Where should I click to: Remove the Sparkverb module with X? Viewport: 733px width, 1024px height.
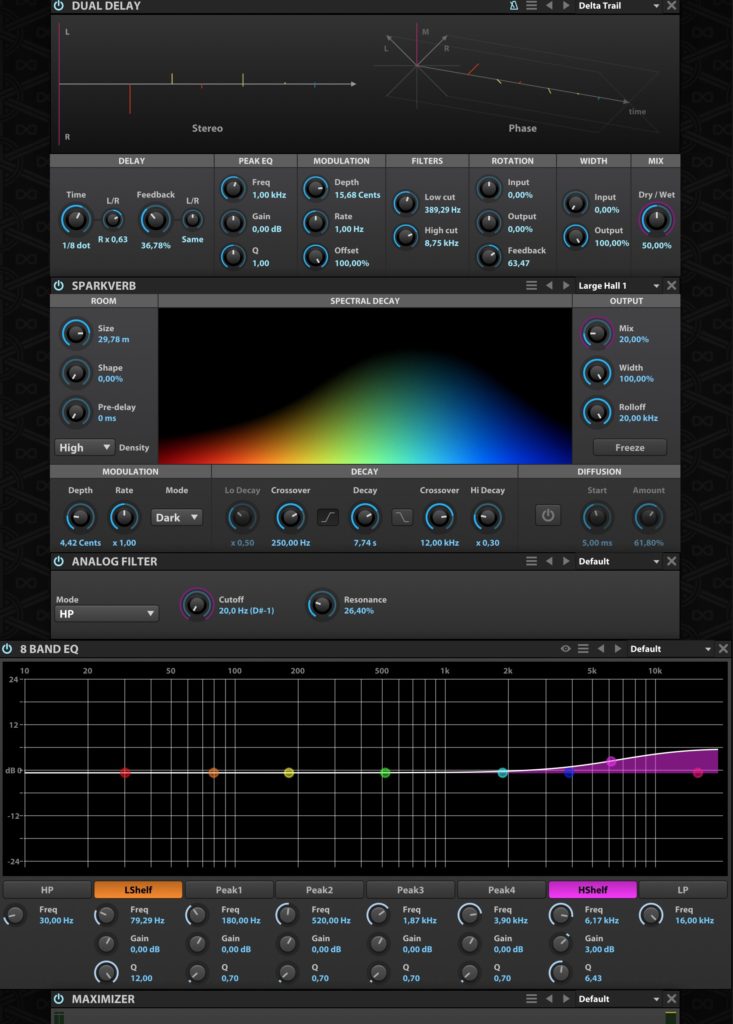point(671,285)
